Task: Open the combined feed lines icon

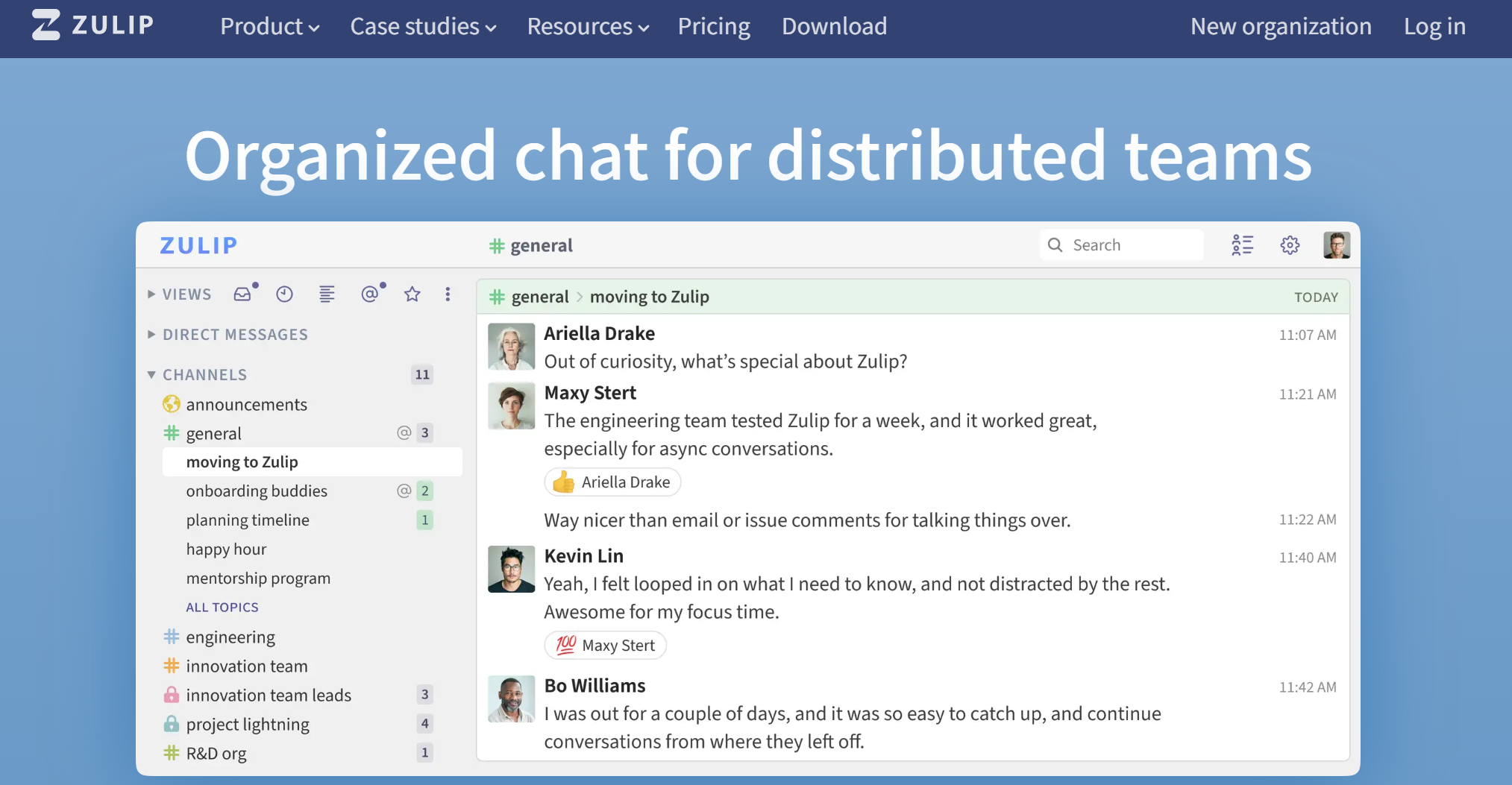Action: click(x=327, y=294)
